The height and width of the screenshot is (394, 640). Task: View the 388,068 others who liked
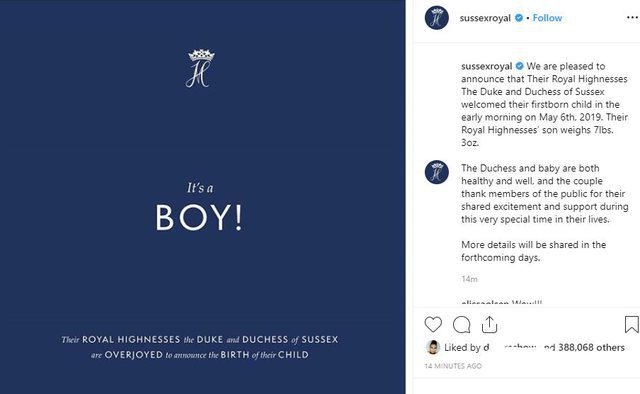pos(591,347)
